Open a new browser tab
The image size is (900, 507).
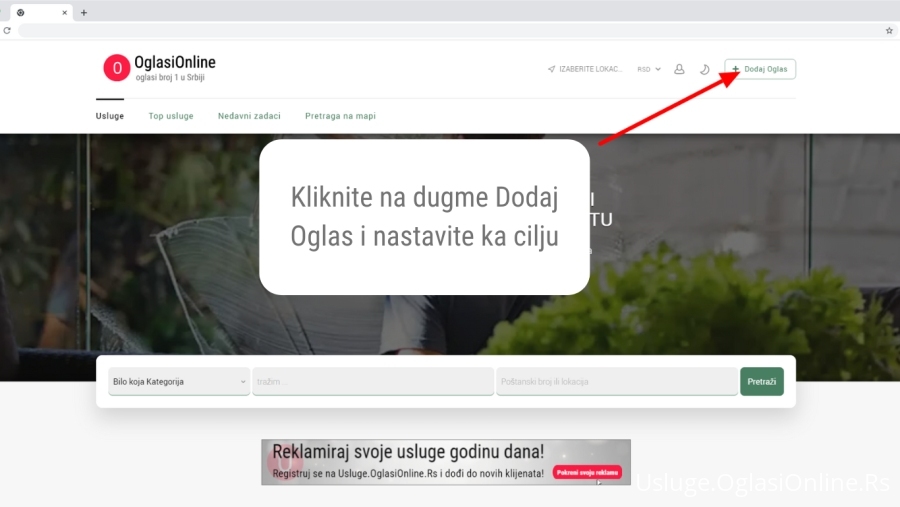pyautogui.click(x=84, y=13)
